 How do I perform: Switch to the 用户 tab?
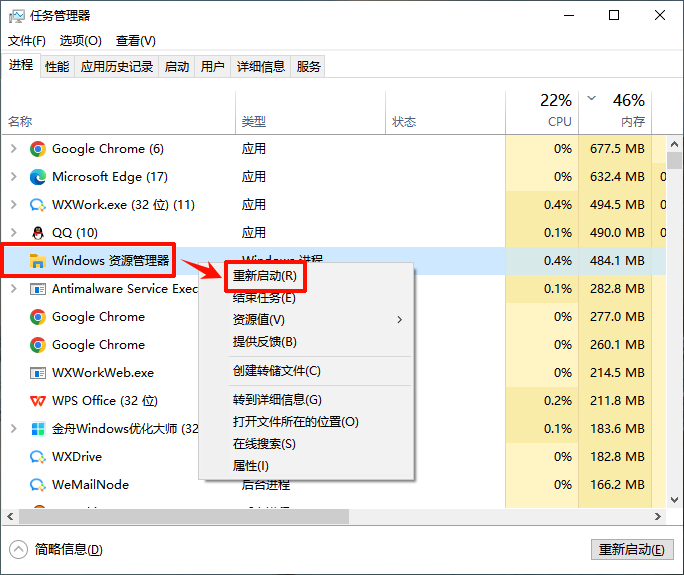click(212, 67)
